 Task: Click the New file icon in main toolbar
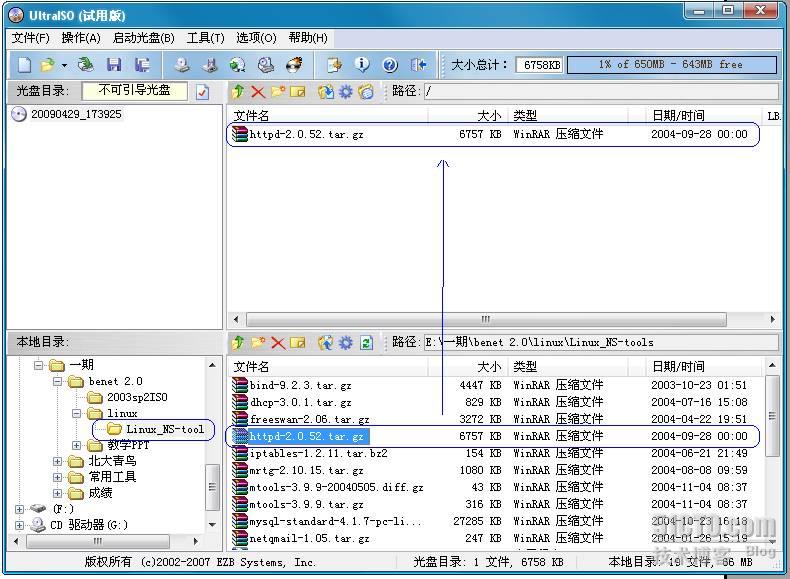coord(24,65)
